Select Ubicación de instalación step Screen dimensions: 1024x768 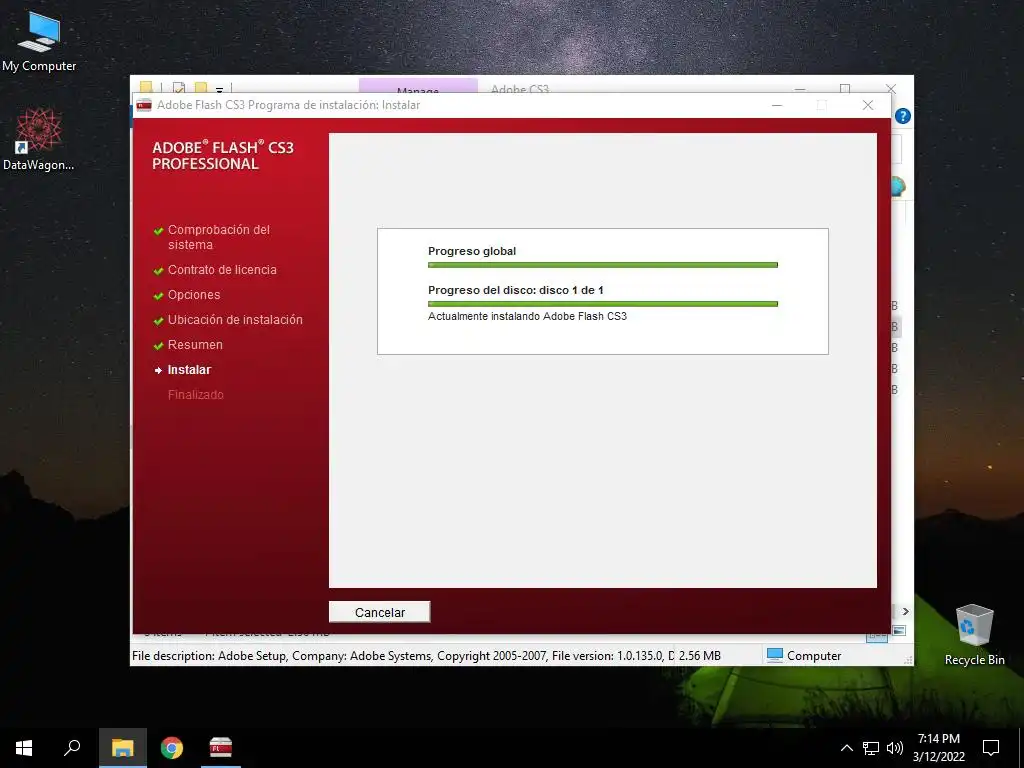pos(235,320)
